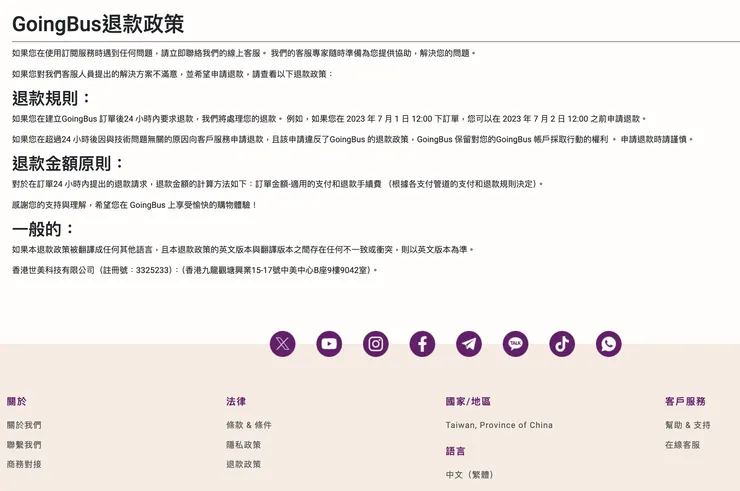Open the YouTube social icon

(x=329, y=344)
